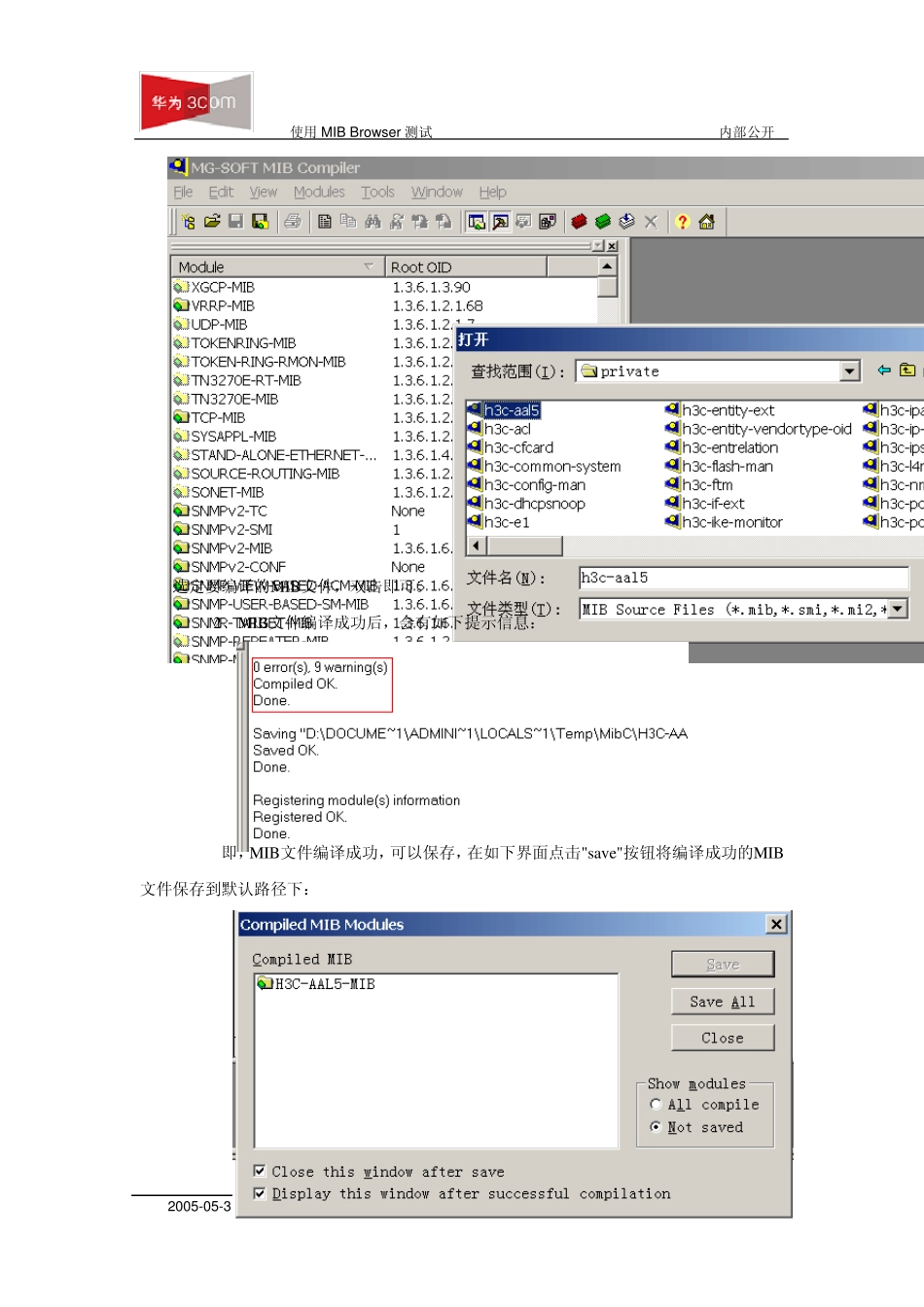The image size is (924, 1307).
Task: Click the file name field containing h3c-aal5
Action: (744, 578)
